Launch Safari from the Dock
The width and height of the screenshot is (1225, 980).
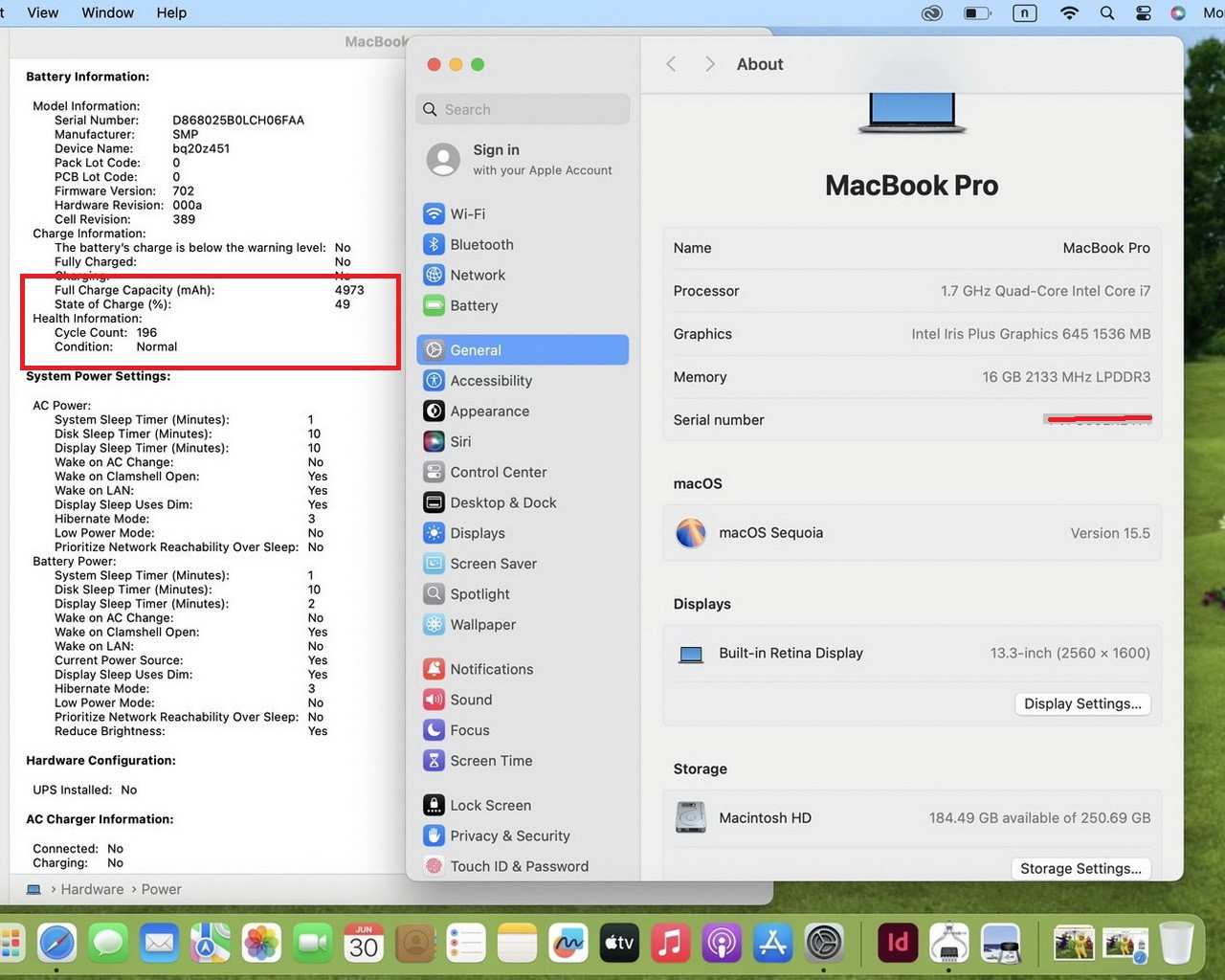pyautogui.click(x=57, y=944)
